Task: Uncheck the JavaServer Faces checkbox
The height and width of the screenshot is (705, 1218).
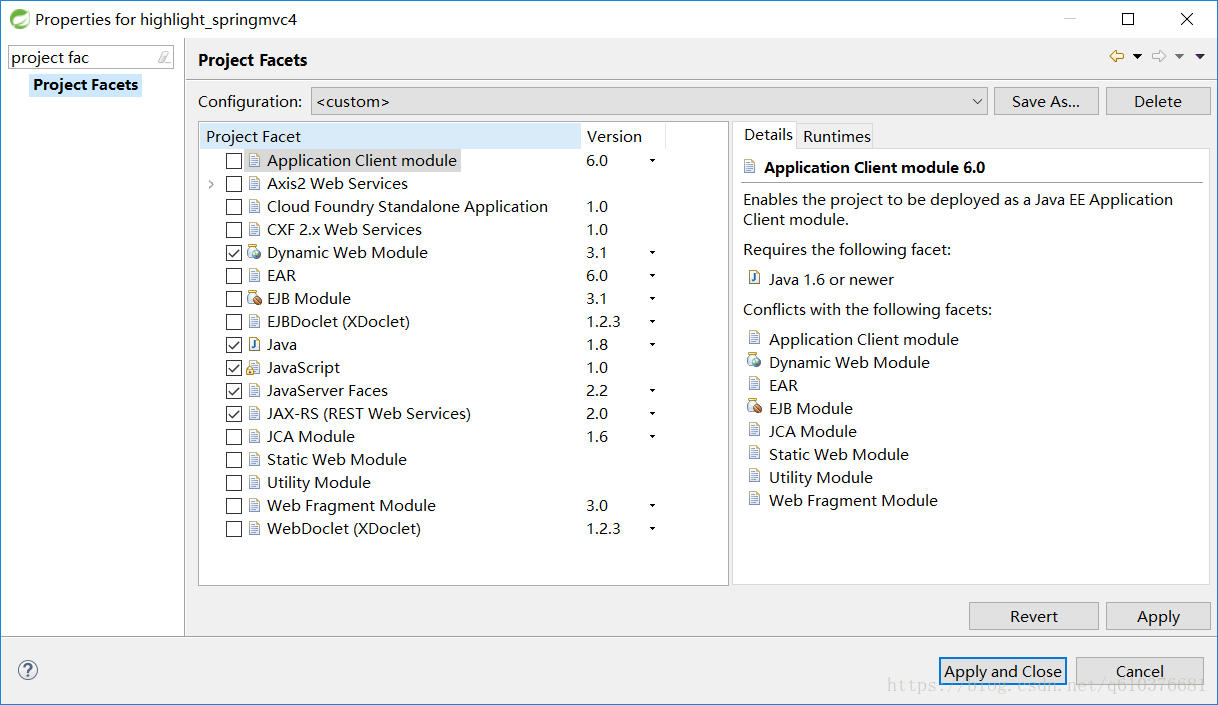Action: (x=234, y=391)
